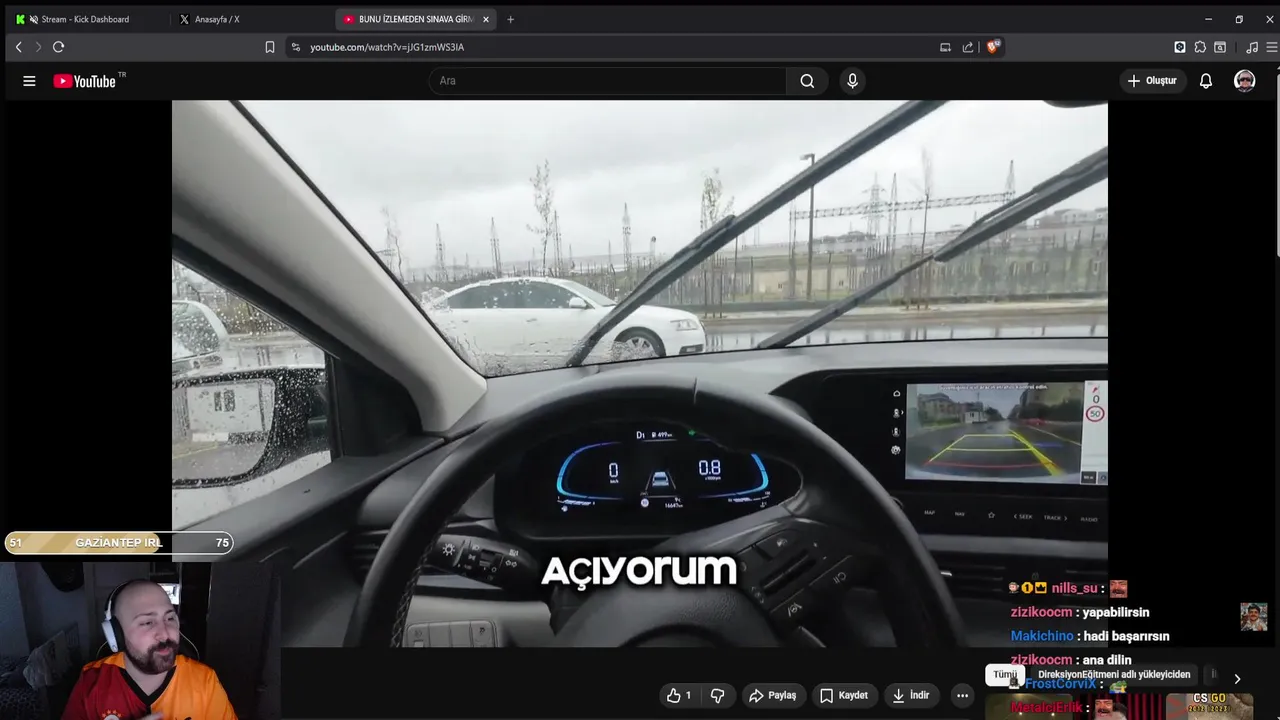Click the Oluştur create button
The image size is (1280, 720).
tap(1152, 81)
